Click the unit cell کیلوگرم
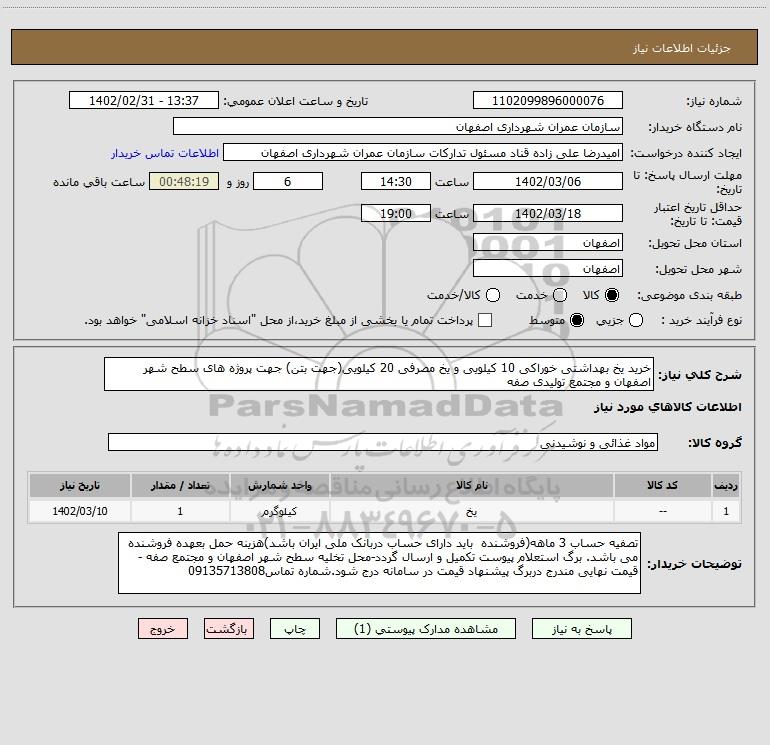The image size is (770, 745). tap(279, 511)
